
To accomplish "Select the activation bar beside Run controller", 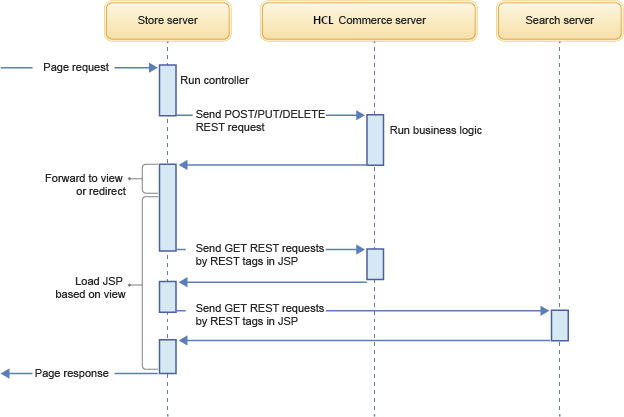I will (168, 90).
